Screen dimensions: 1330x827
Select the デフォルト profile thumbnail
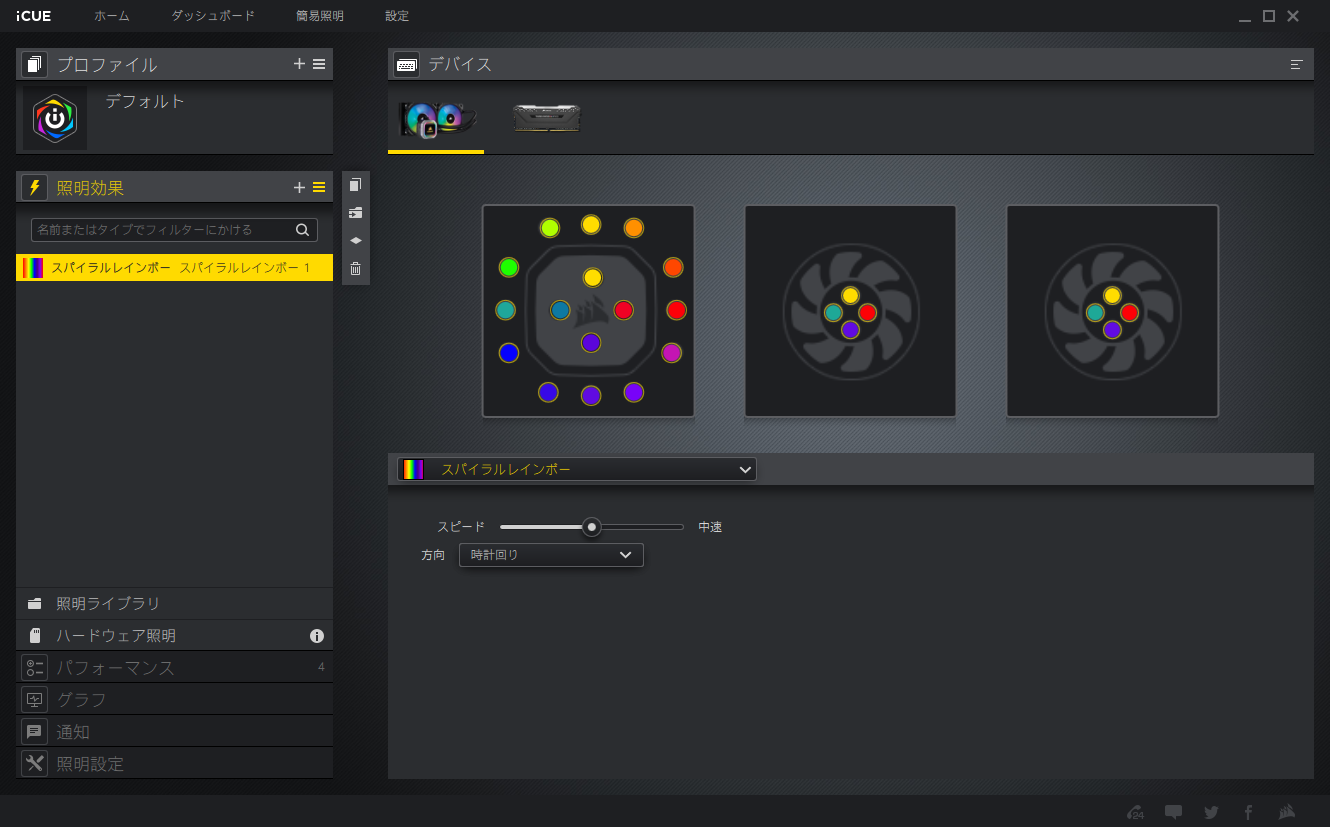coord(55,118)
